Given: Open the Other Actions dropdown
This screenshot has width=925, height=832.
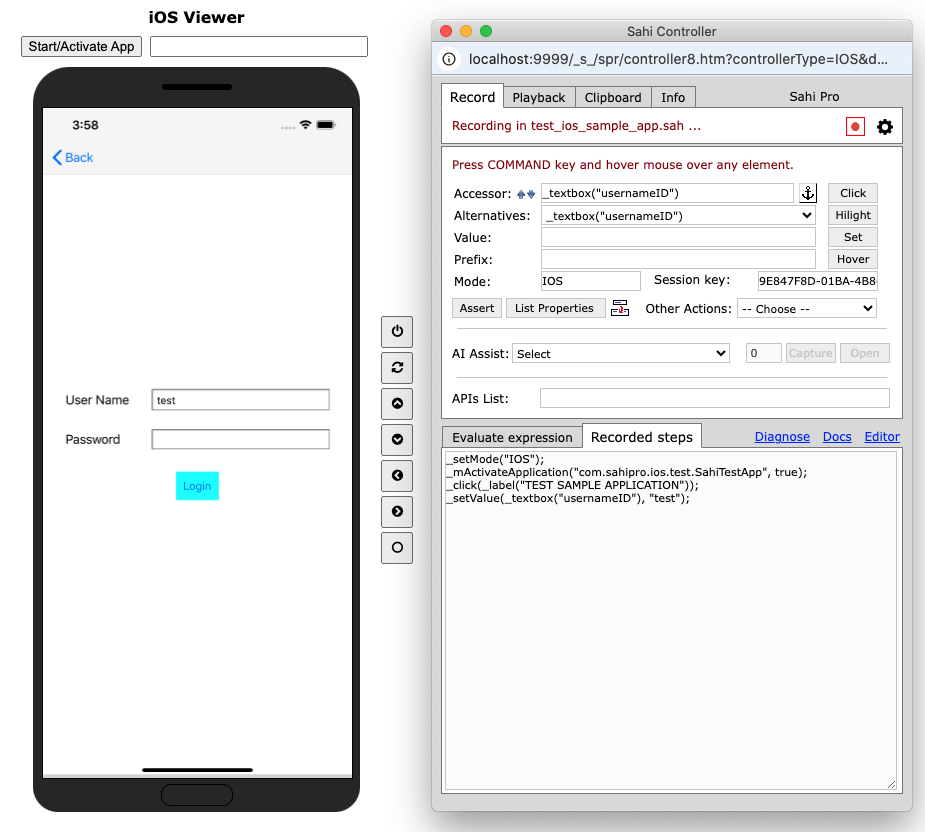Looking at the screenshot, I should [806, 309].
